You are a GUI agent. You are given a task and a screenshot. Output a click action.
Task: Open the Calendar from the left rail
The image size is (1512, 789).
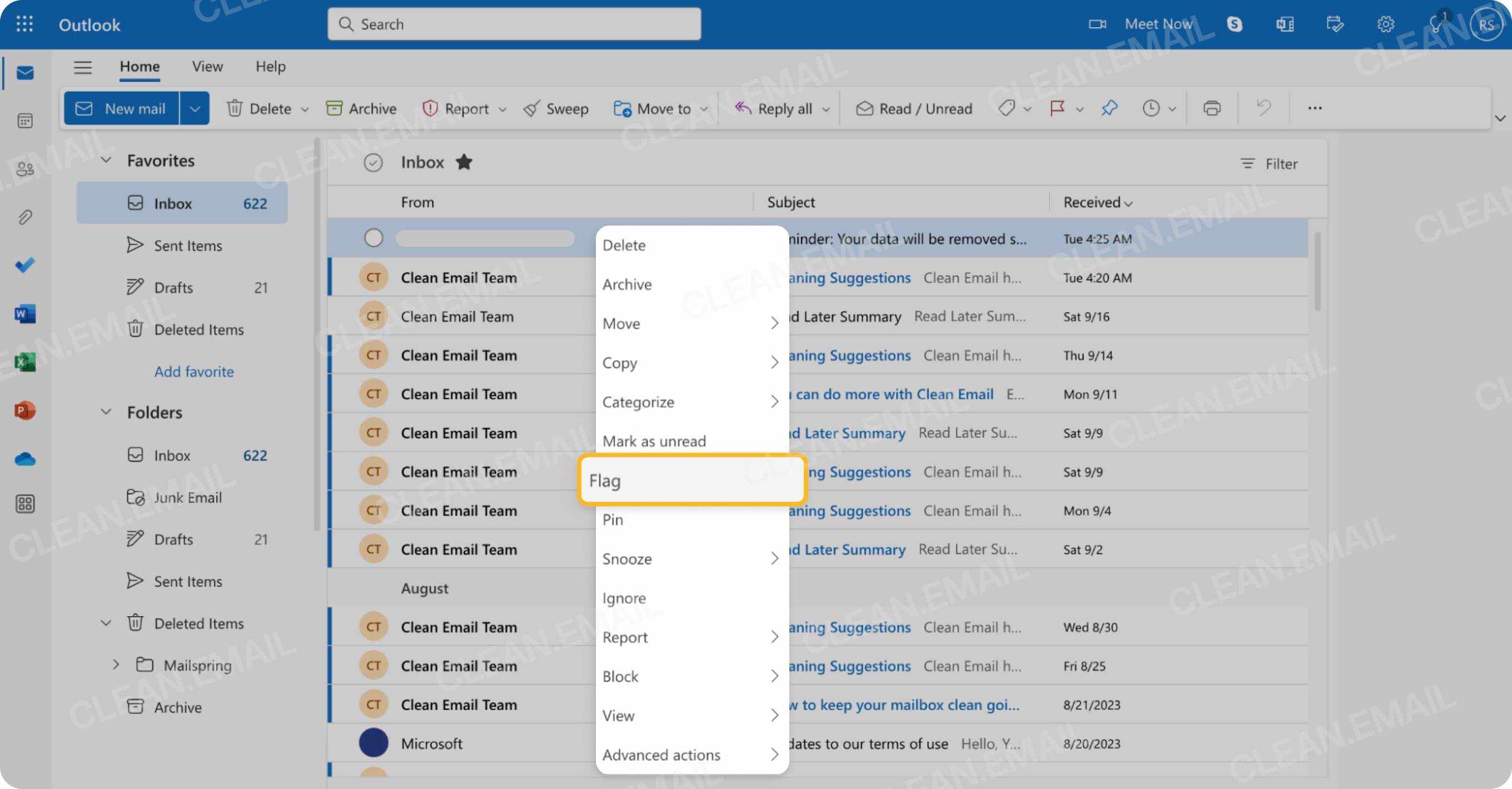24,120
